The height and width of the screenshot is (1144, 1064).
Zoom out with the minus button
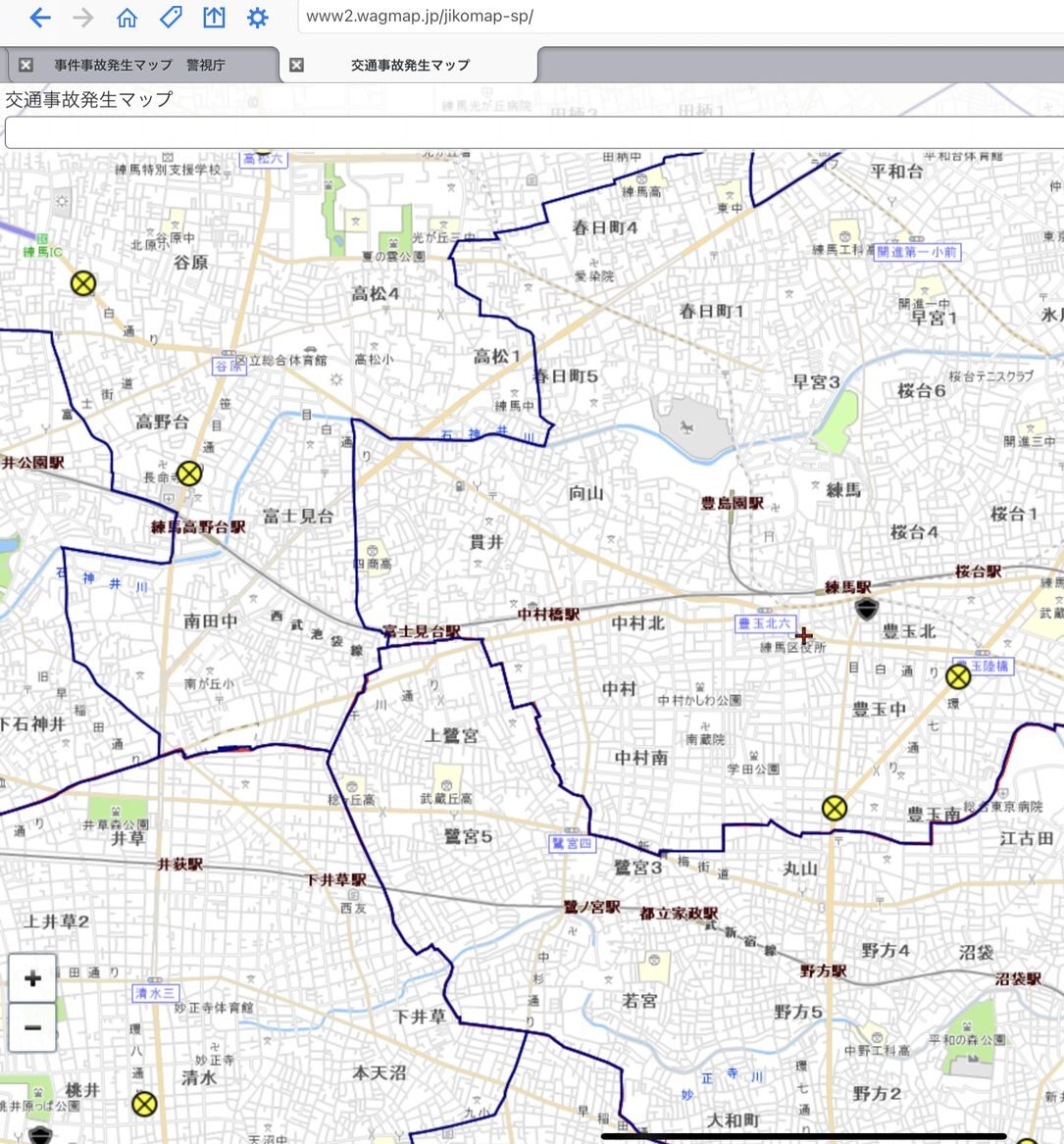pyautogui.click(x=32, y=1027)
